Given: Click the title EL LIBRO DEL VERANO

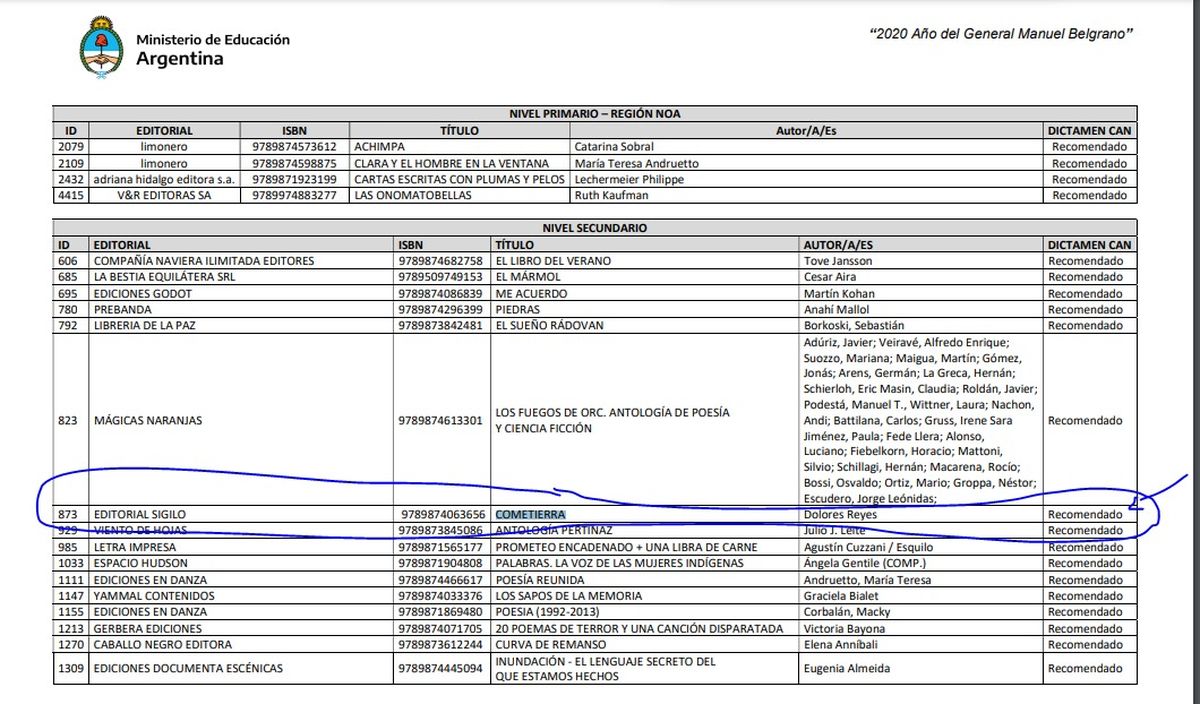Looking at the screenshot, I should pyautogui.click(x=553, y=261).
